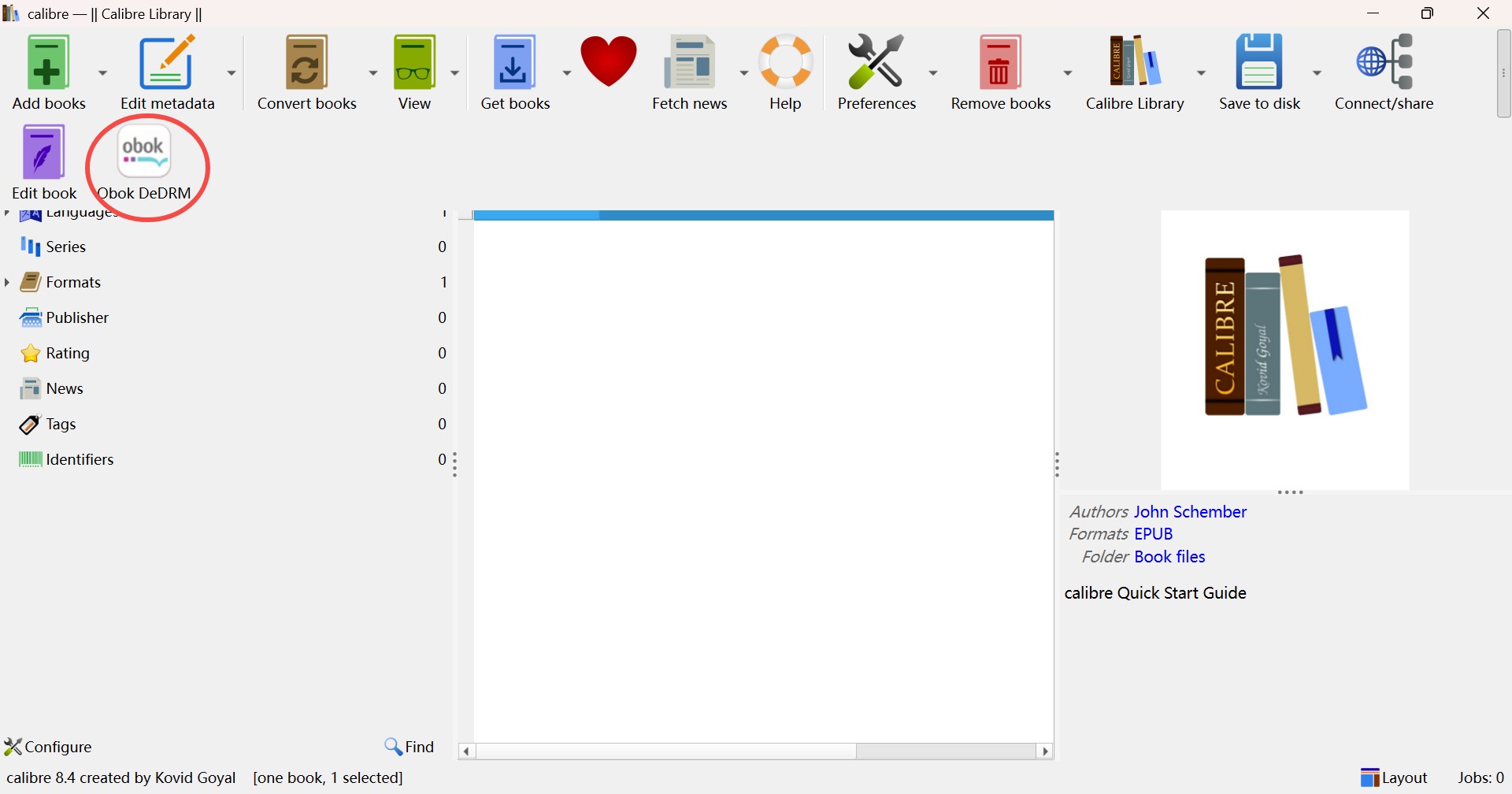Image resolution: width=1512 pixels, height=794 pixels.
Task: Open the Remove books dropdown arrow
Action: [x=1068, y=72]
